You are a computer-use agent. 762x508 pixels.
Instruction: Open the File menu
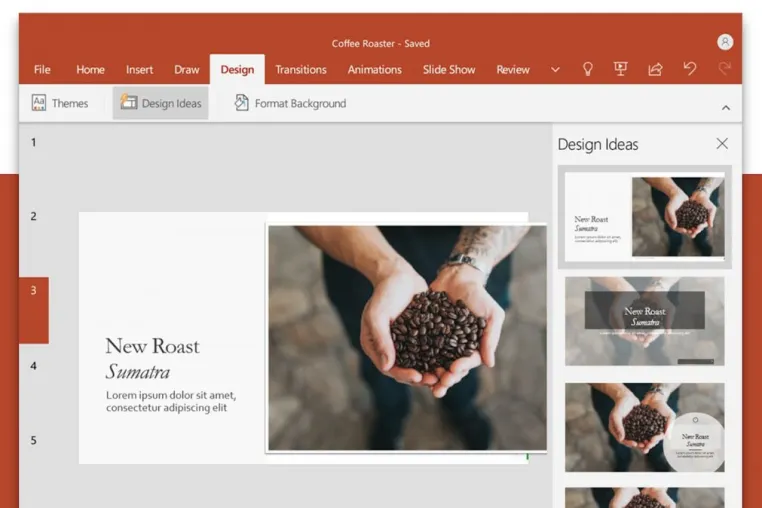pyautogui.click(x=42, y=70)
